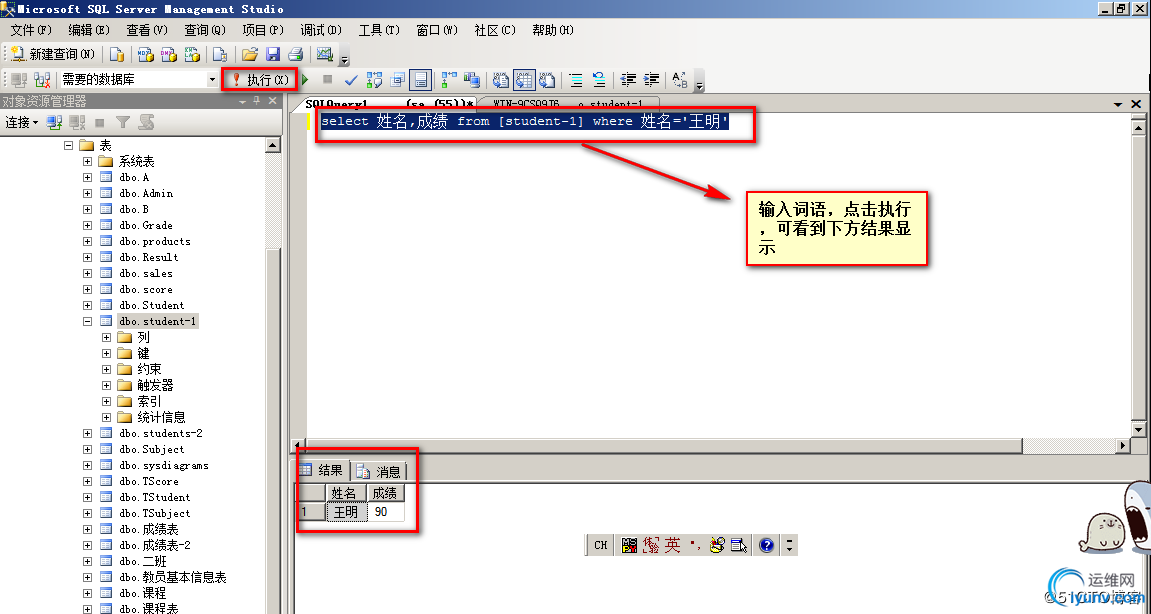This screenshot has width=1151, height=614.
Task: Switch output to Results to File
Action: point(548,79)
